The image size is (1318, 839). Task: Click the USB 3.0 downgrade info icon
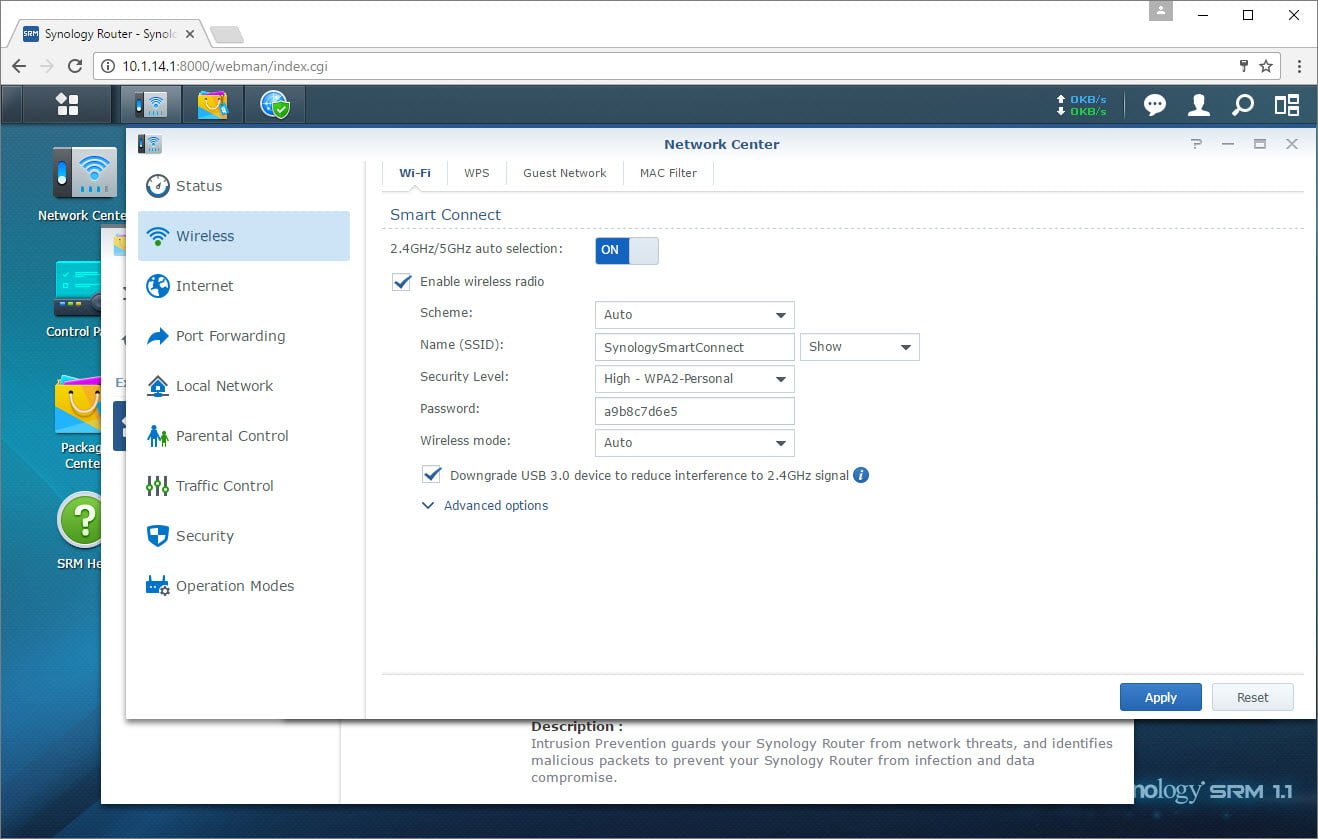[x=861, y=475]
